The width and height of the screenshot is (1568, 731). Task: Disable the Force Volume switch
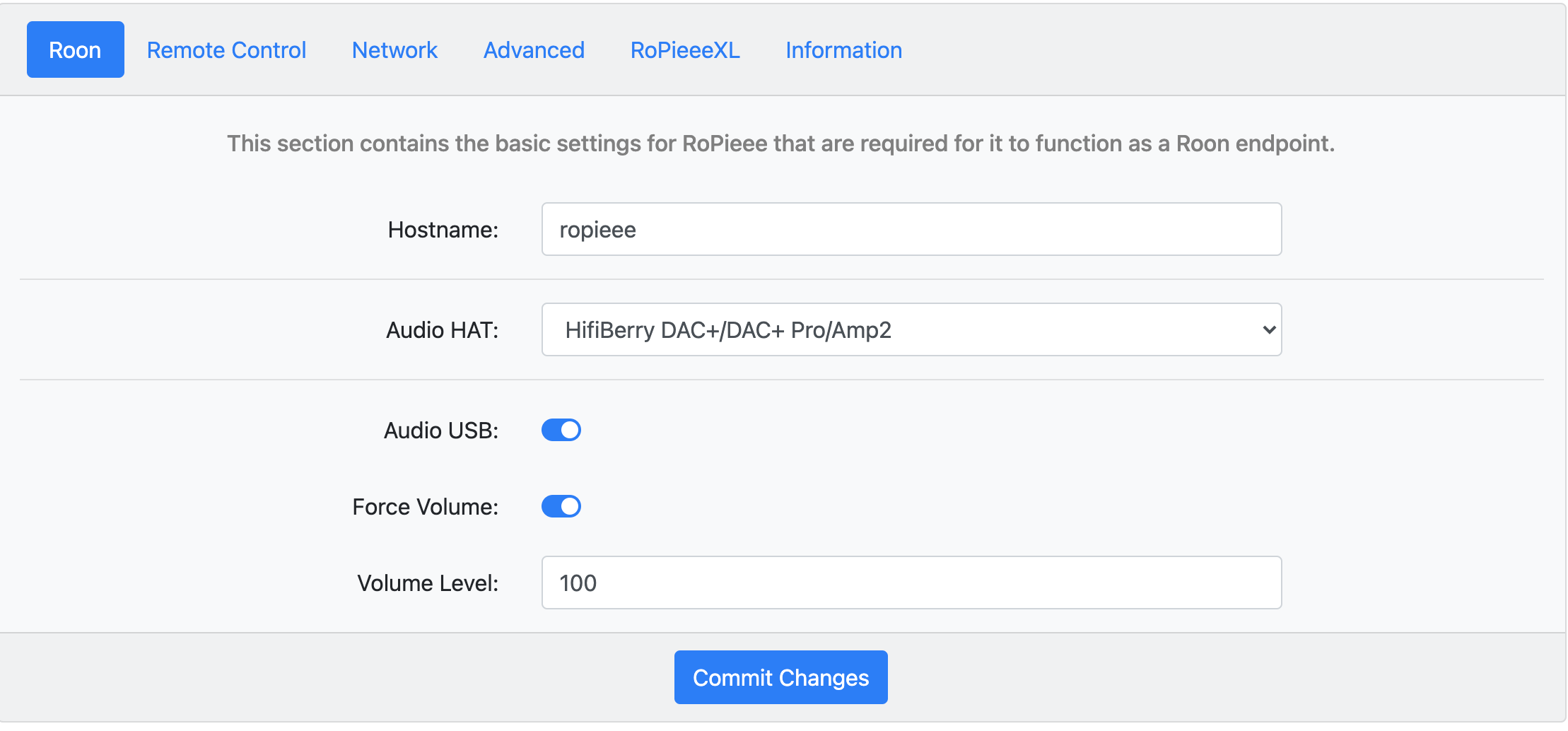click(x=561, y=506)
